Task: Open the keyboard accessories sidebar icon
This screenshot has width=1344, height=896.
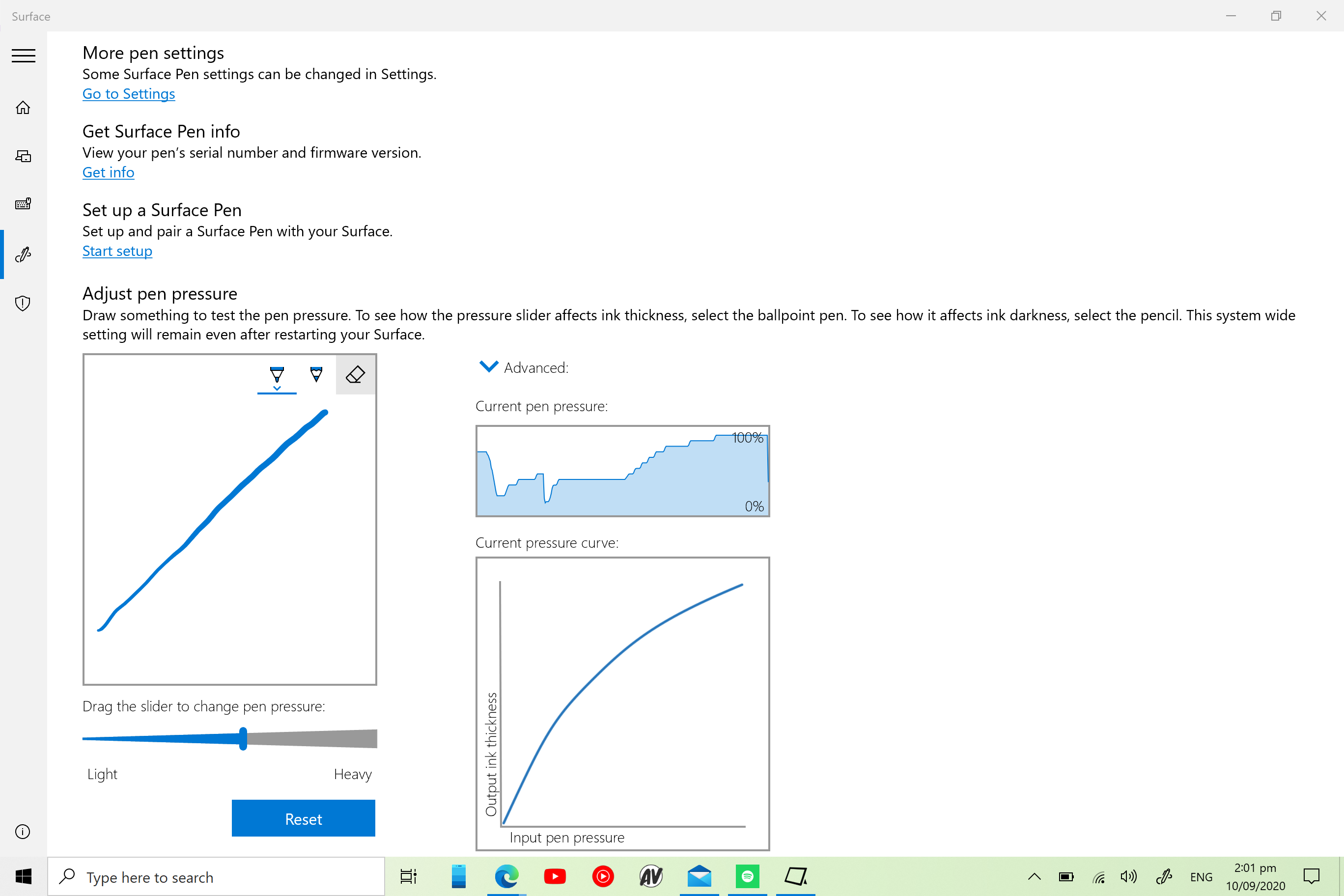Action: [23, 203]
